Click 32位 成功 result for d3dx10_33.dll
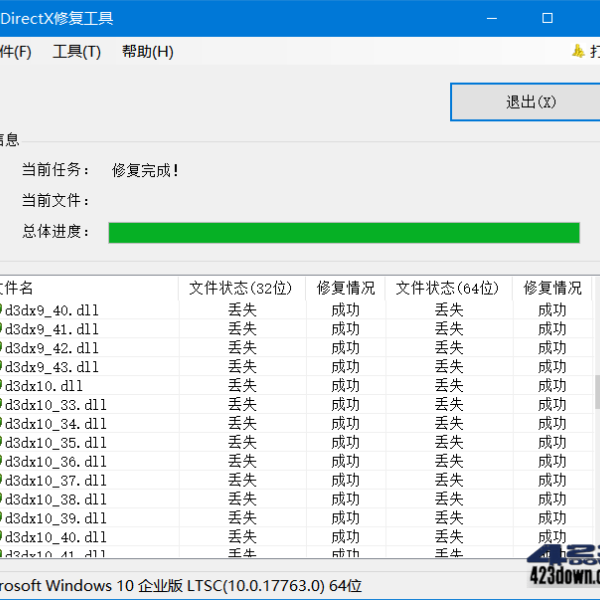Screen dimensions: 600x600 point(345,404)
